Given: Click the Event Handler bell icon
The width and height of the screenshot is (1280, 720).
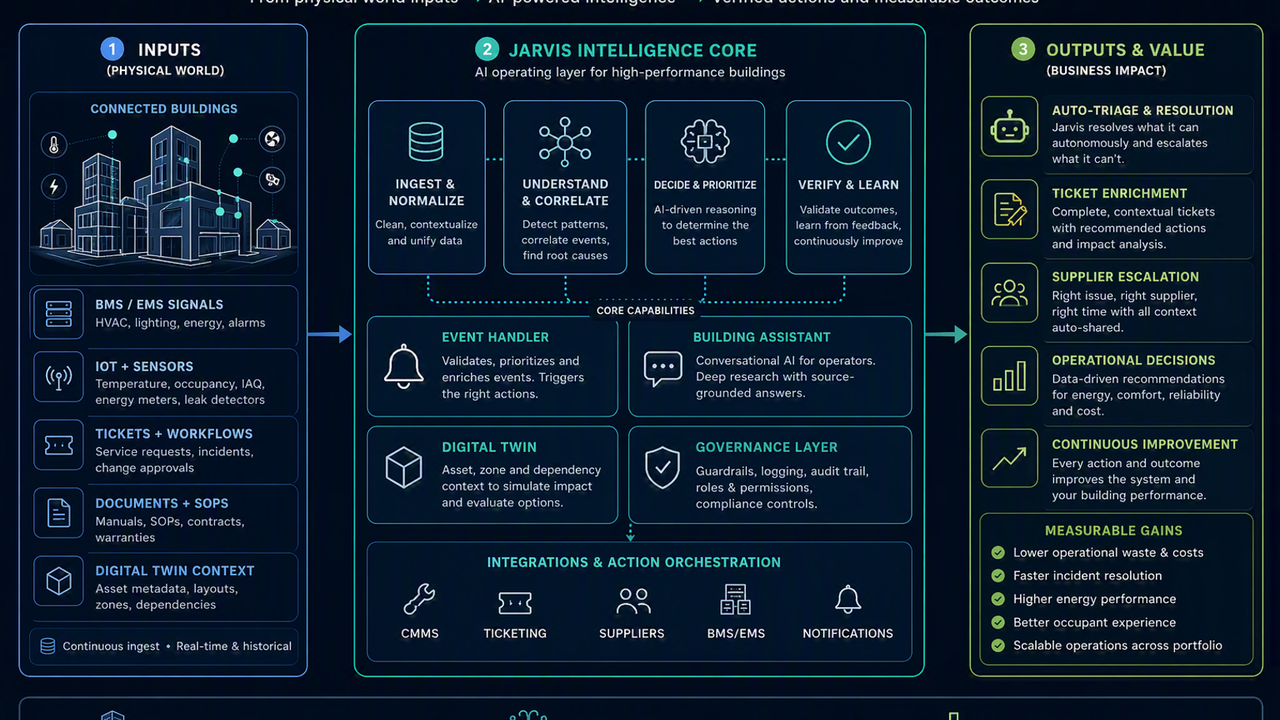Looking at the screenshot, I should (404, 366).
